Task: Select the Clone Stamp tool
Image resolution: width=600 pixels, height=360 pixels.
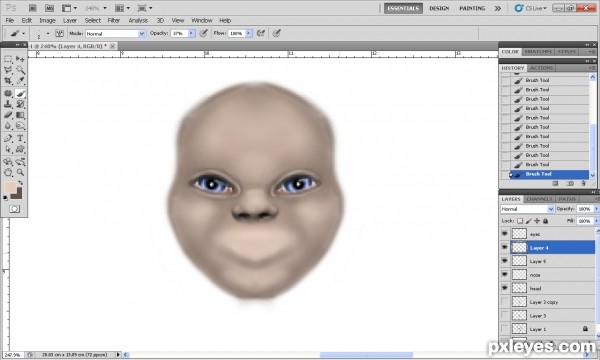Action: click(8, 104)
